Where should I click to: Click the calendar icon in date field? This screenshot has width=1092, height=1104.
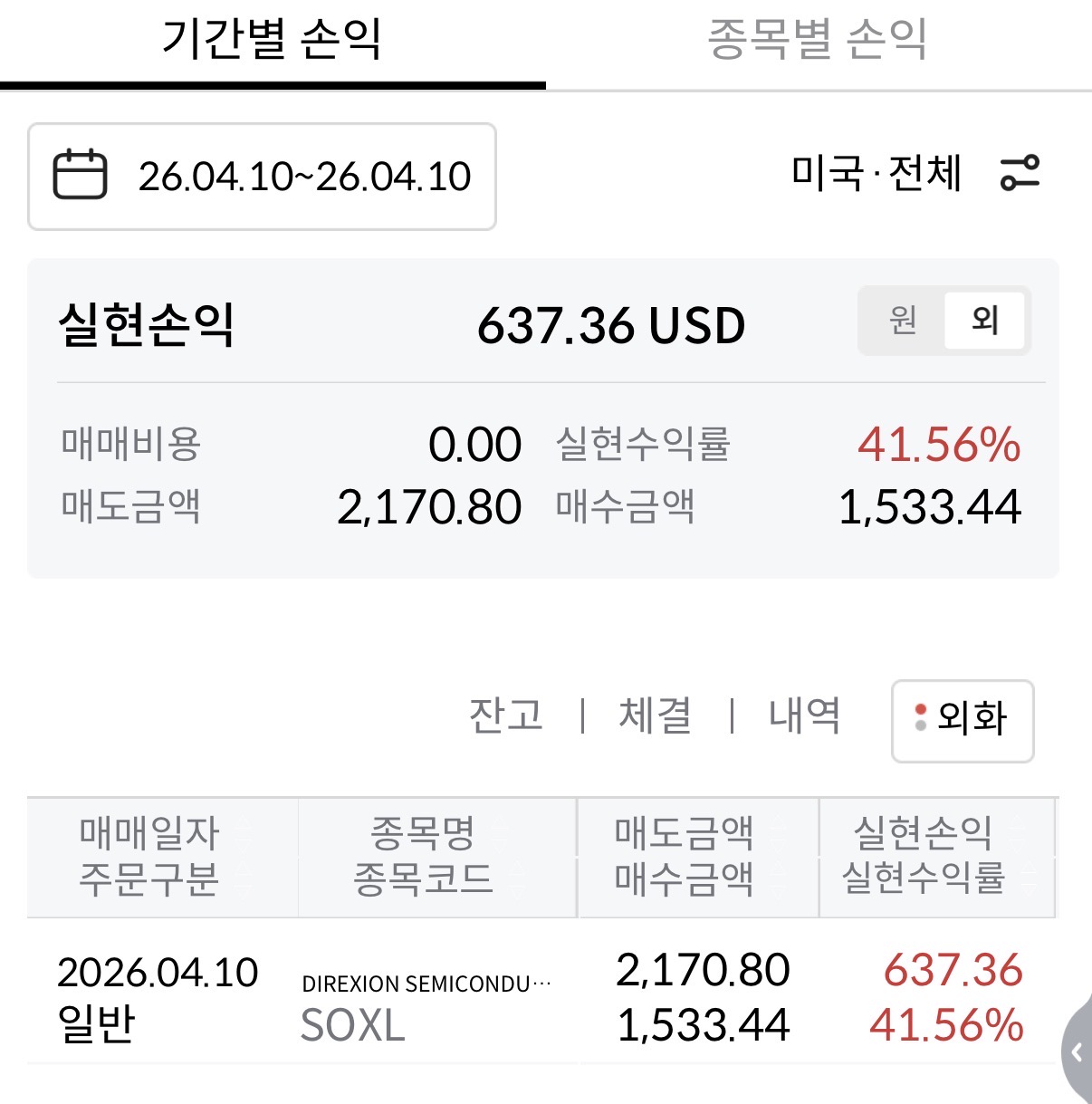pos(80,175)
